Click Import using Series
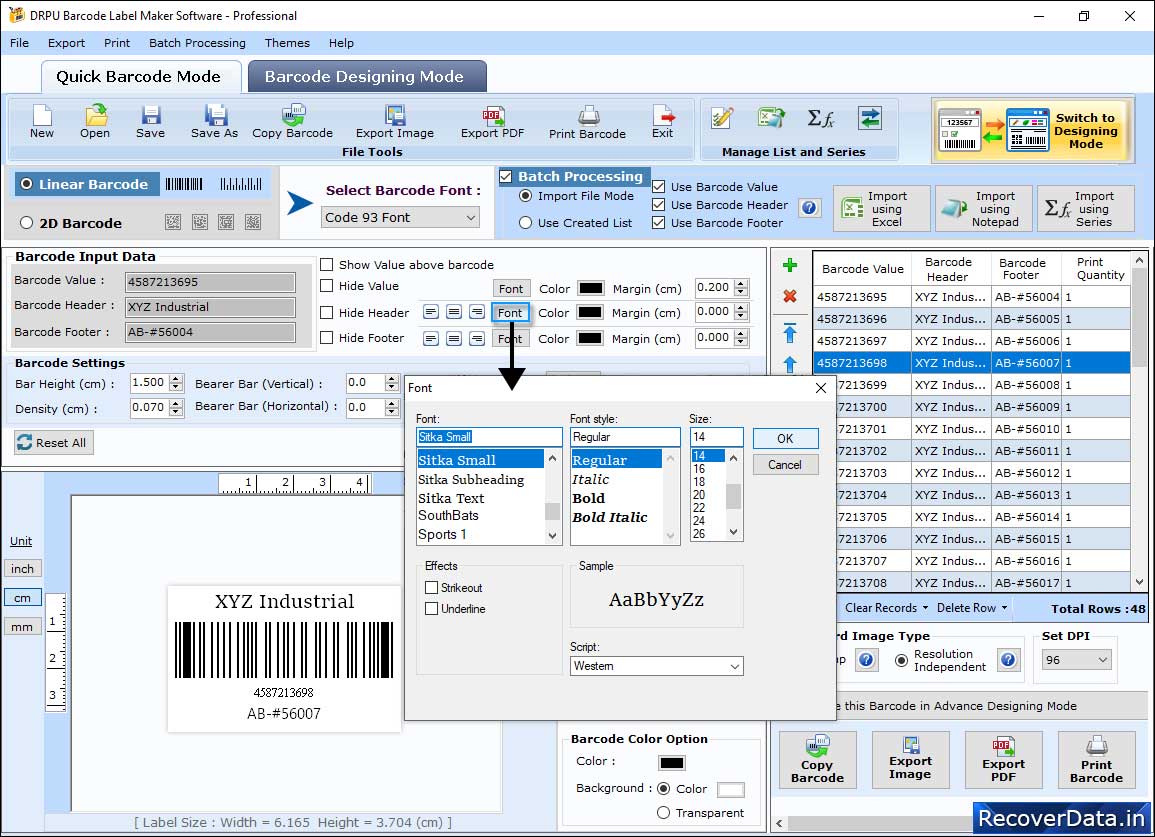 tap(1085, 209)
